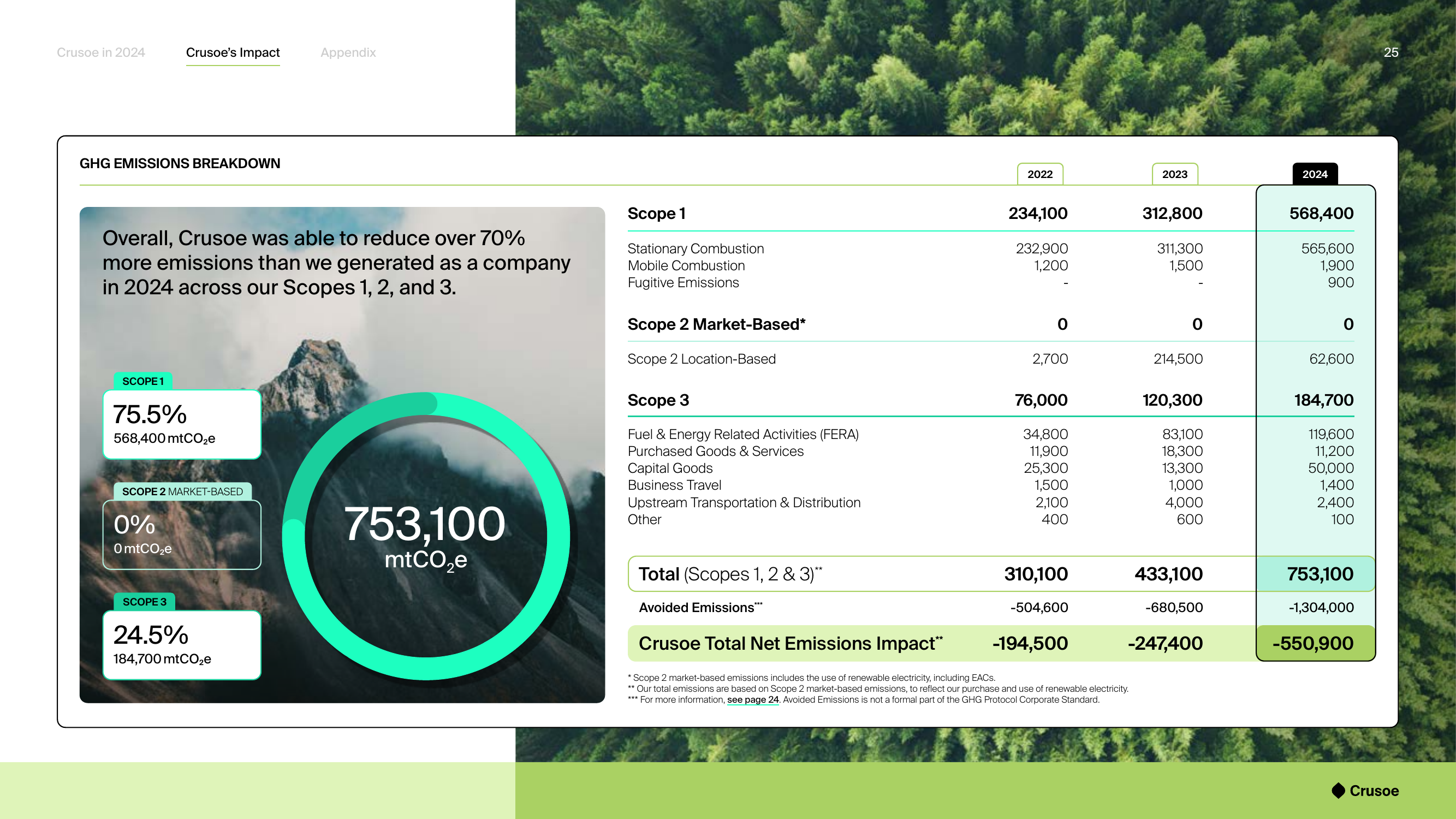Click the 'Overall, Crusoe was able to reduce' headline
This screenshot has width=1456, height=819.
(336, 263)
